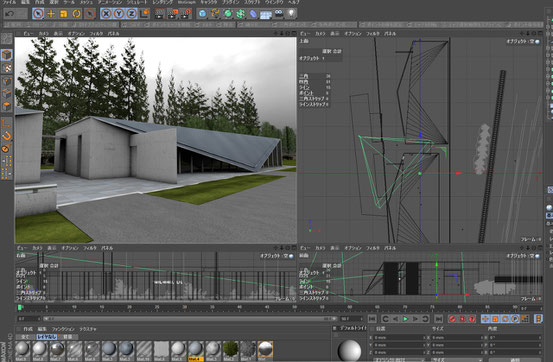
Task: Open 表示 menu in perspective viewport
Action: 58,34
